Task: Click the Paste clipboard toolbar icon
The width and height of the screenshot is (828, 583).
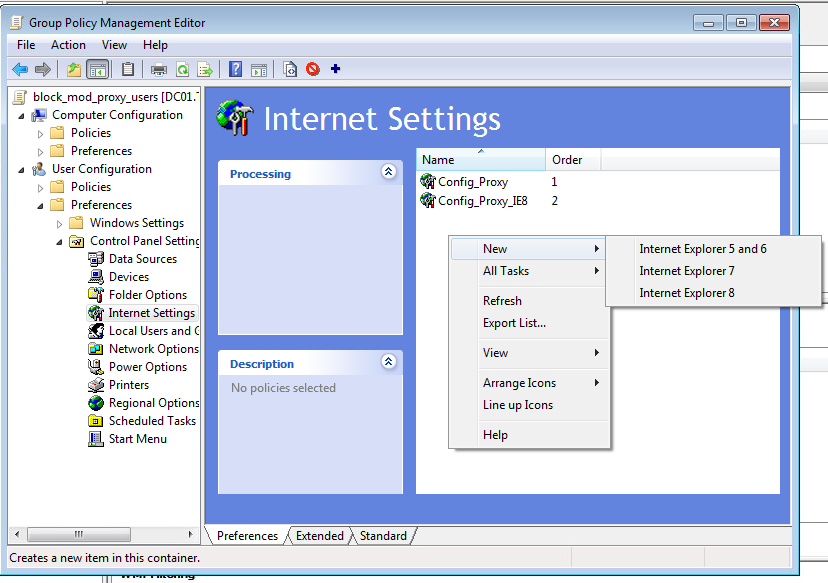Action: 128,69
